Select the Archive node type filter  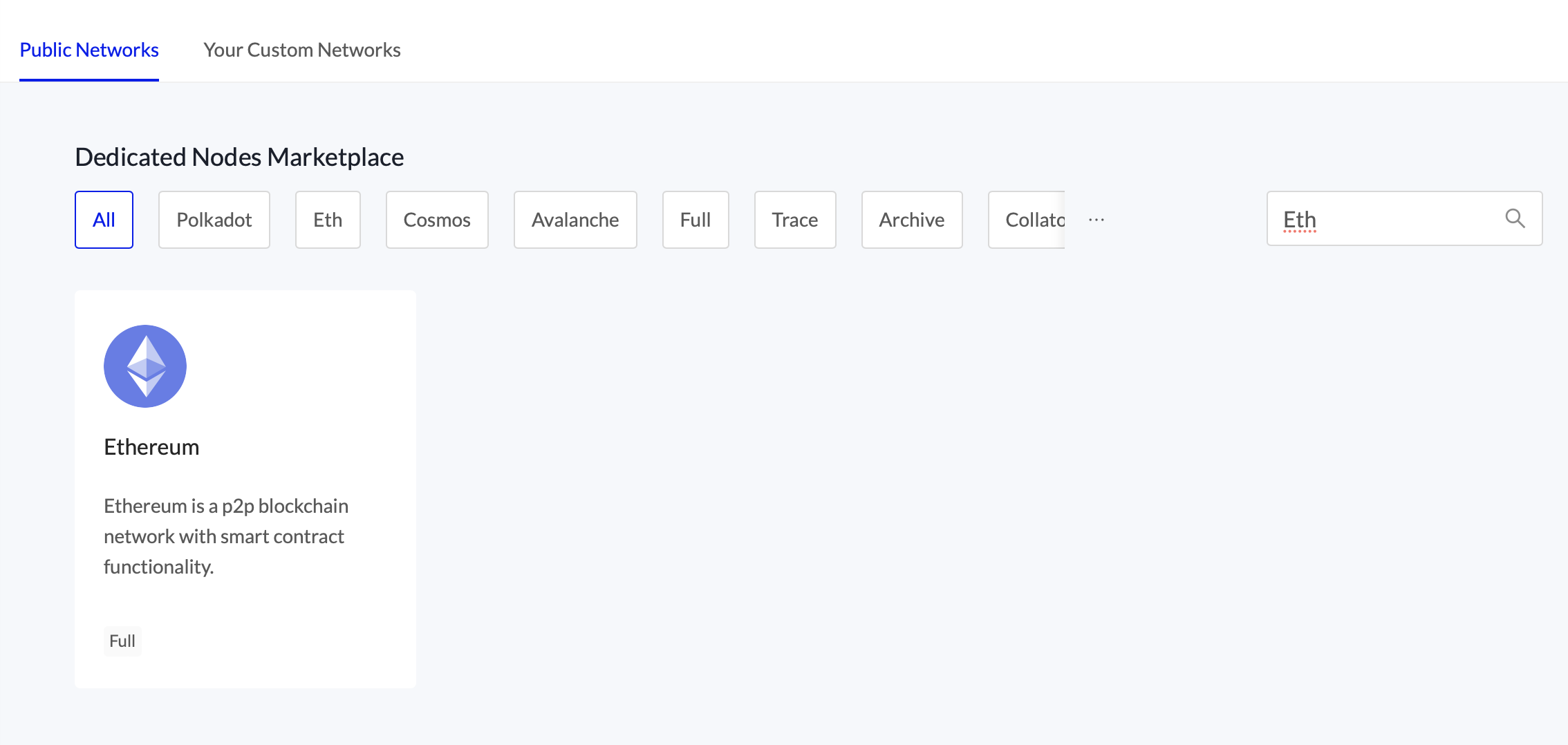(x=911, y=219)
